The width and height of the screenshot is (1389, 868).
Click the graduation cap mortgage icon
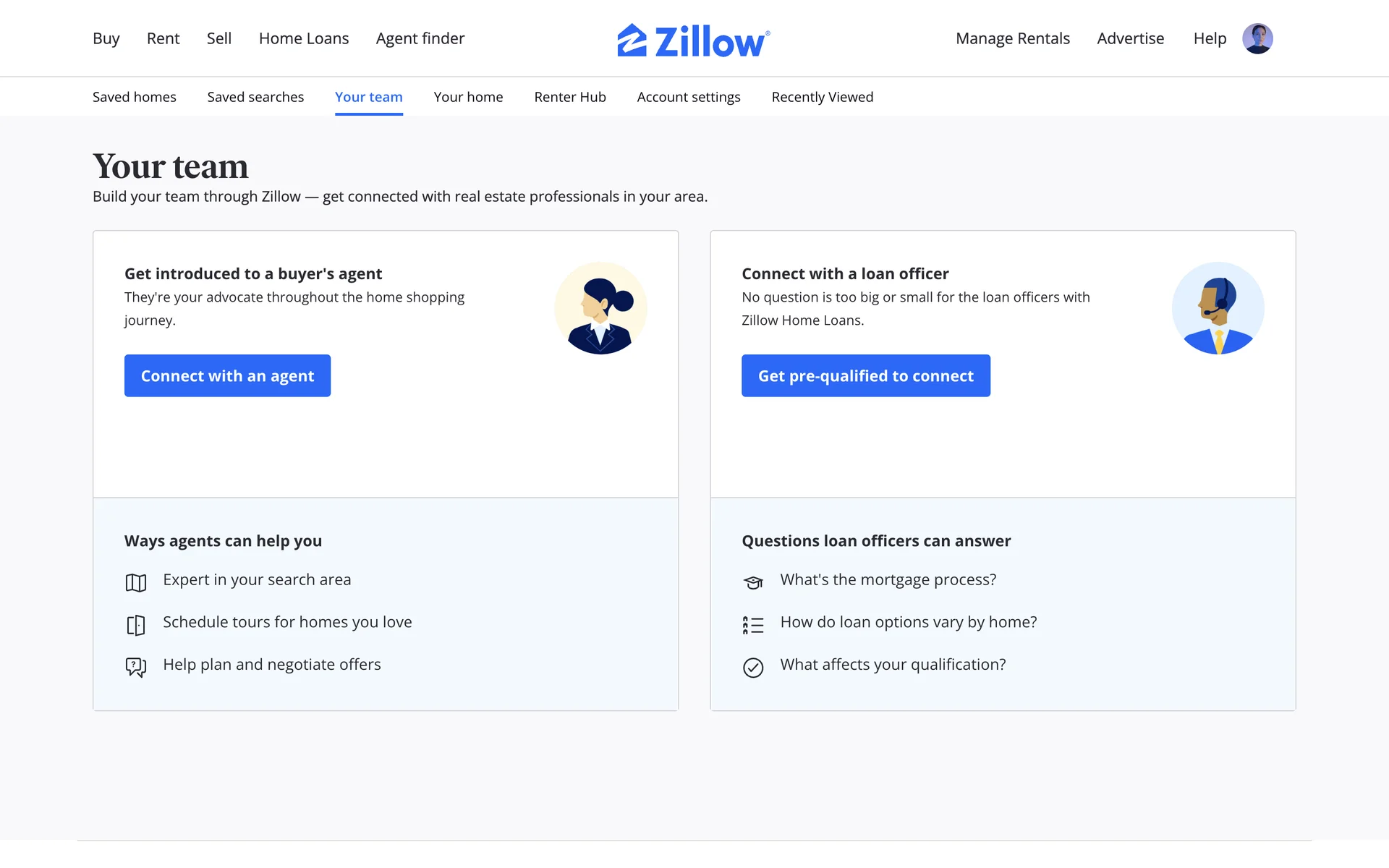pos(753,582)
